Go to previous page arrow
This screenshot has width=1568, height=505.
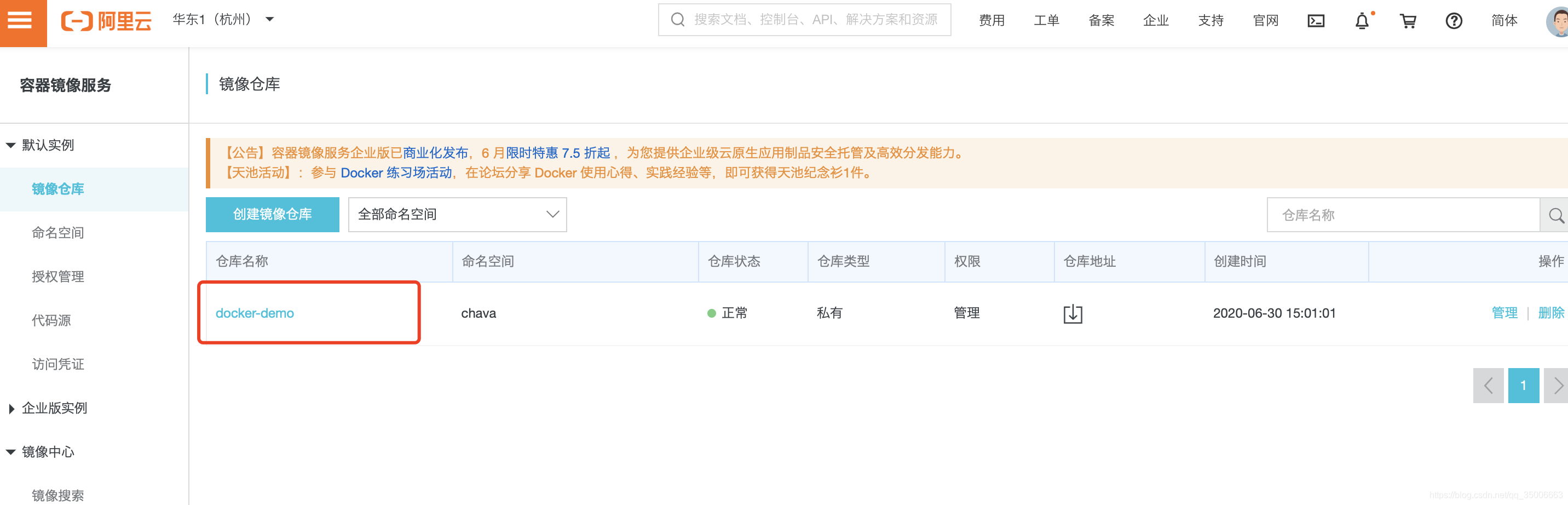click(x=1488, y=385)
